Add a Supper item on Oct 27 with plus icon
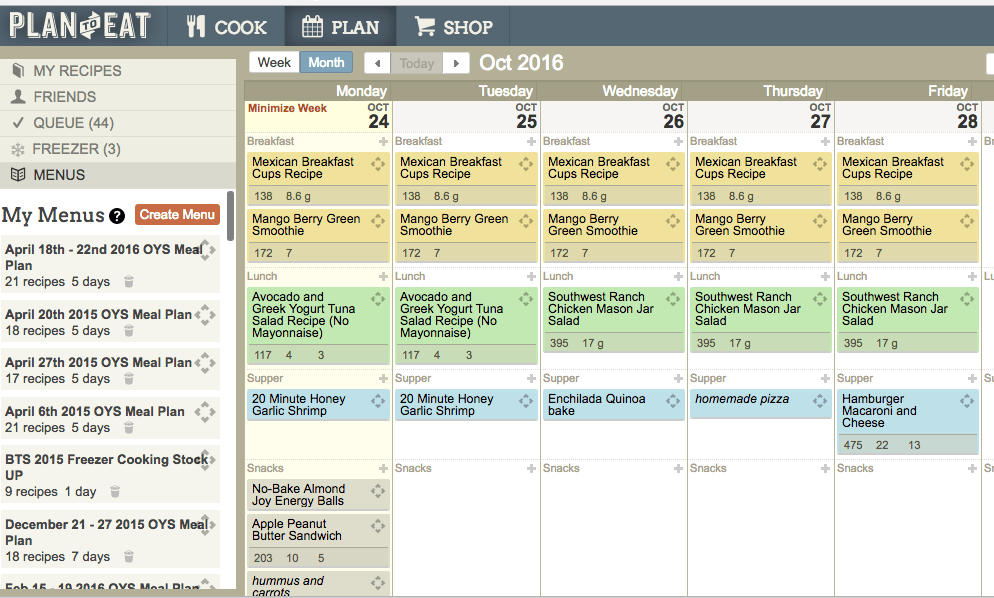This screenshot has width=994, height=598. (825, 379)
